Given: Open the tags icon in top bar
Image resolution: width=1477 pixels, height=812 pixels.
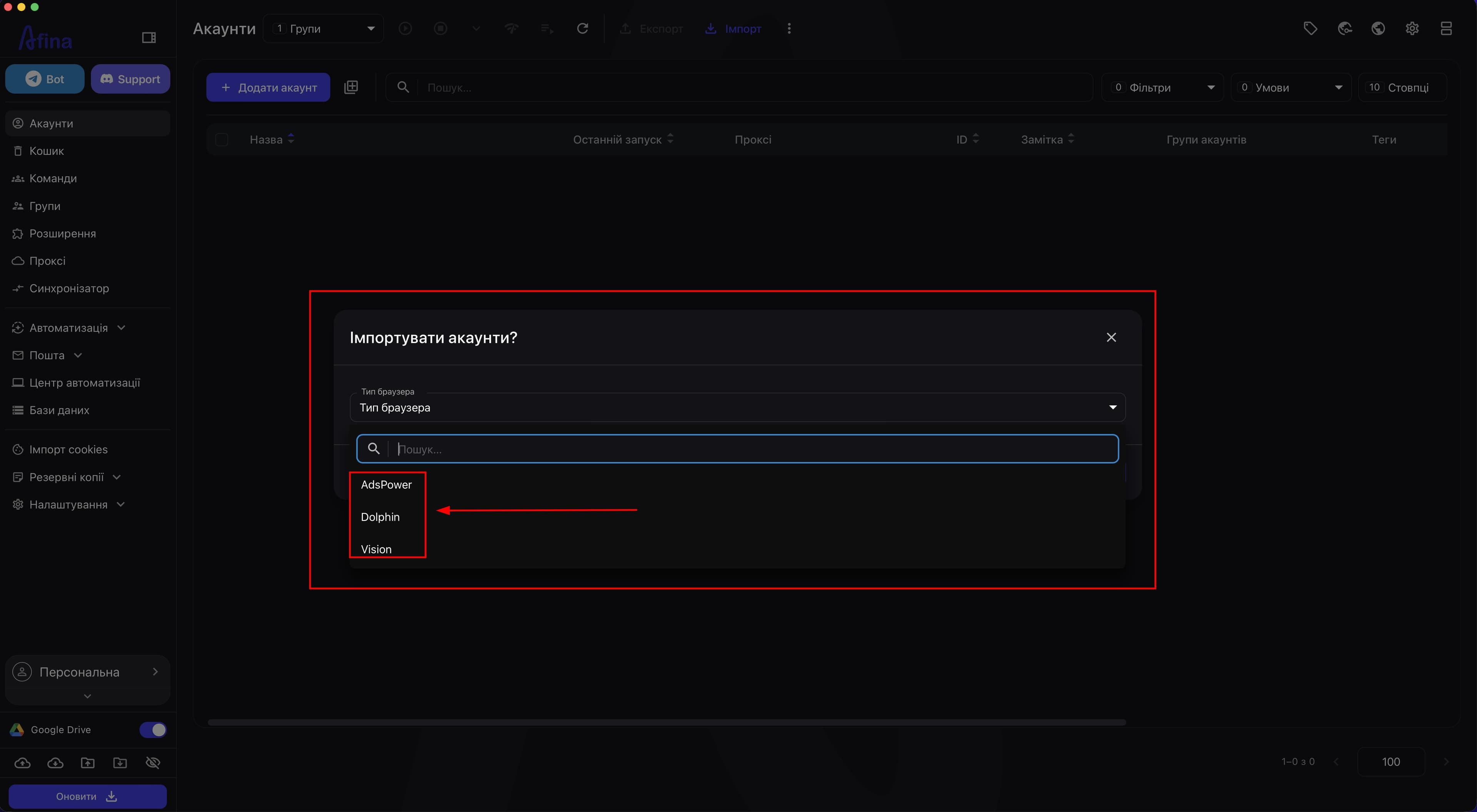Looking at the screenshot, I should point(1310,29).
